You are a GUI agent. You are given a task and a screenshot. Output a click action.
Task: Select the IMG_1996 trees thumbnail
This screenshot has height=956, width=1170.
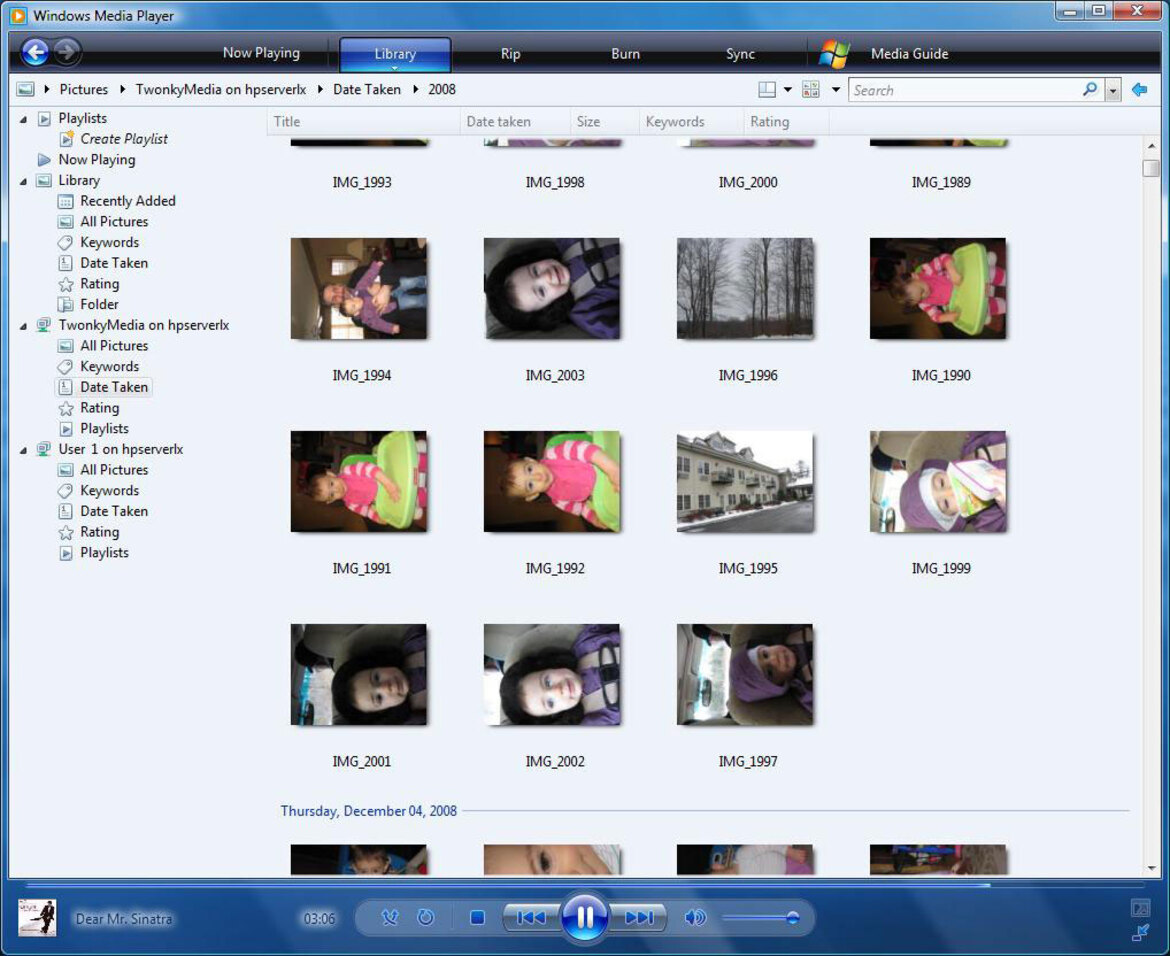click(745, 288)
